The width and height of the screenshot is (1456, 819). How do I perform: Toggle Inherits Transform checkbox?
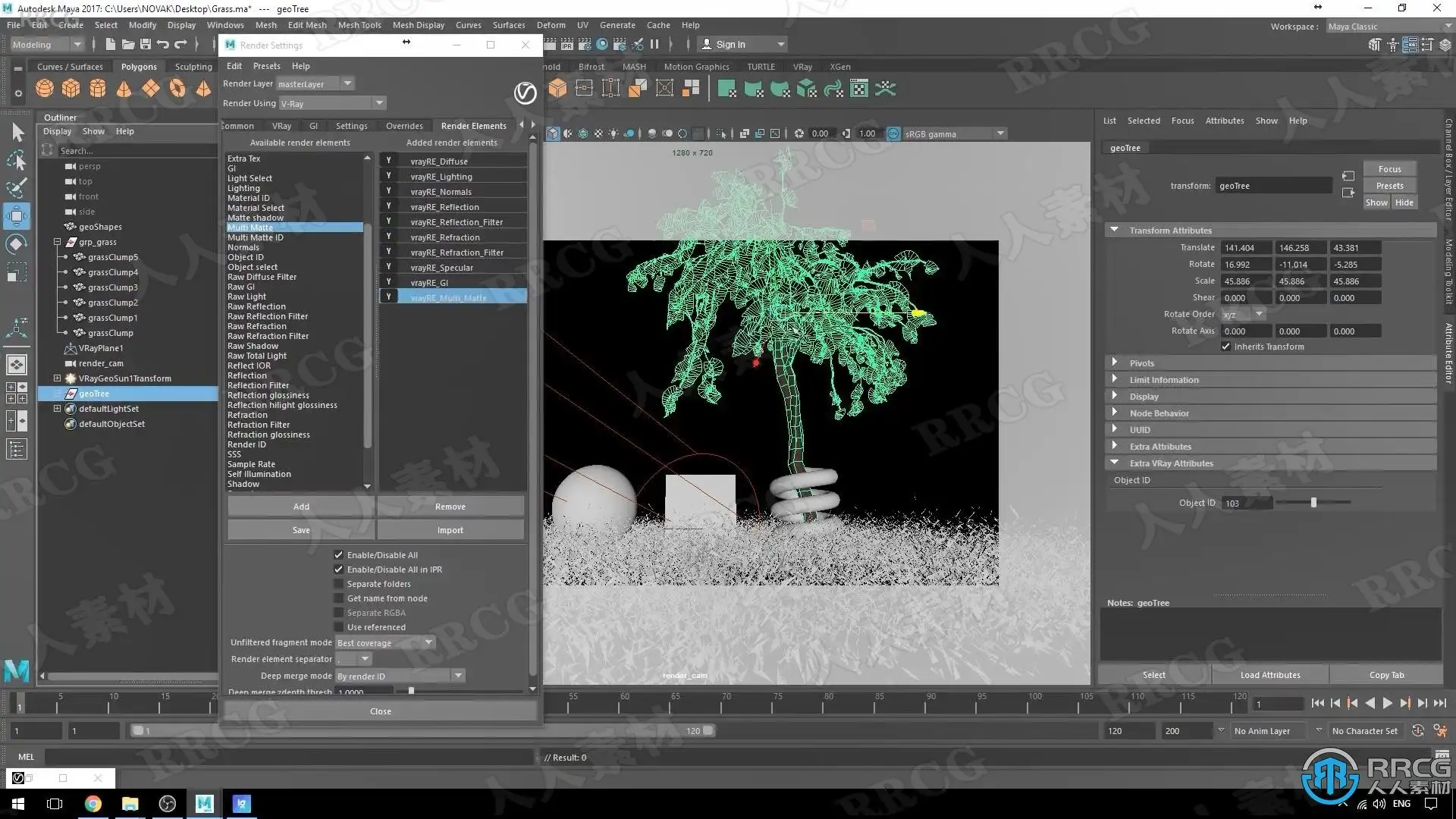1225,347
